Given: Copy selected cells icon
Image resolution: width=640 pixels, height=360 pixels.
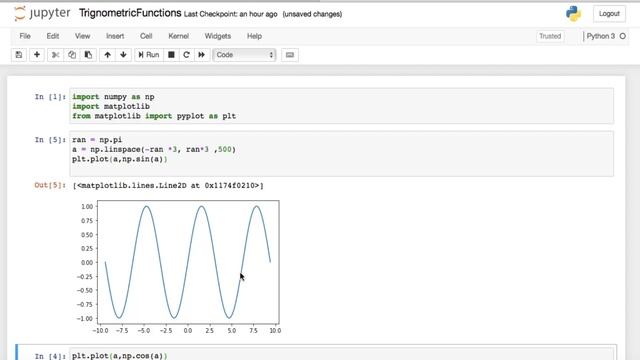Looking at the screenshot, I should pyautogui.click(x=72, y=55).
